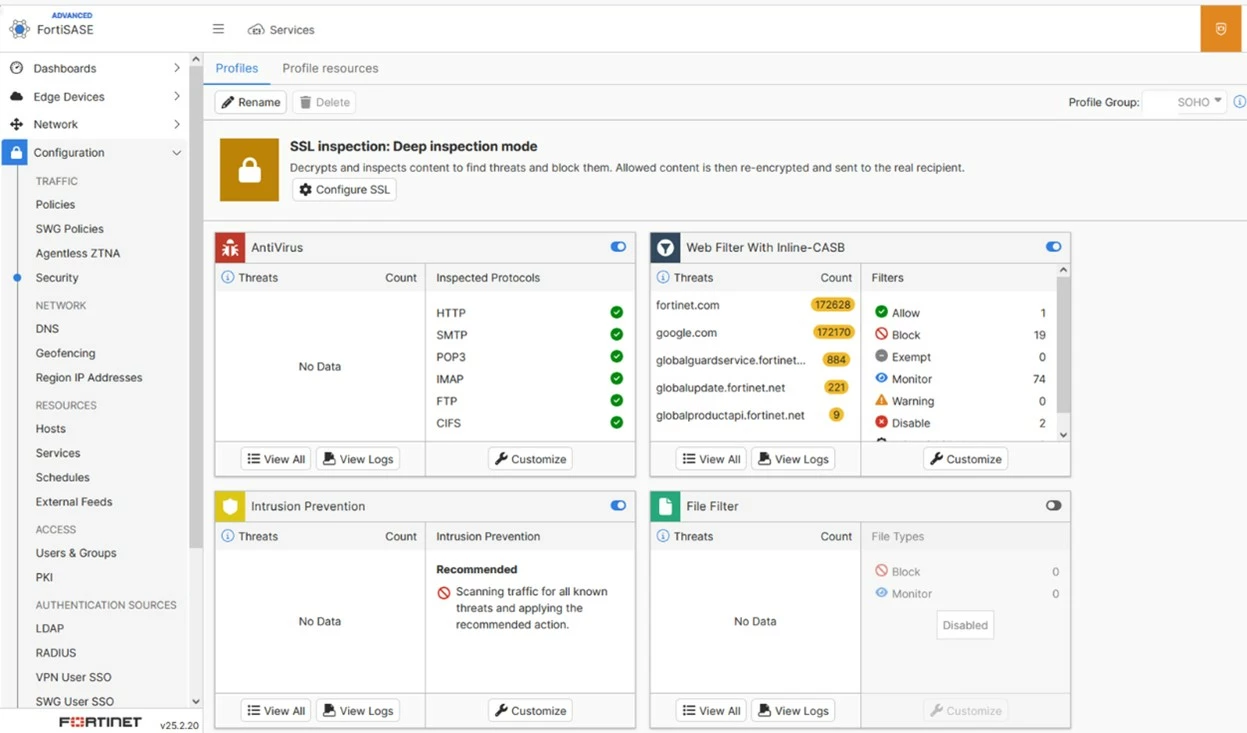The height and width of the screenshot is (733, 1247).
Task: Click View Logs in File Filter card
Action: click(x=793, y=711)
